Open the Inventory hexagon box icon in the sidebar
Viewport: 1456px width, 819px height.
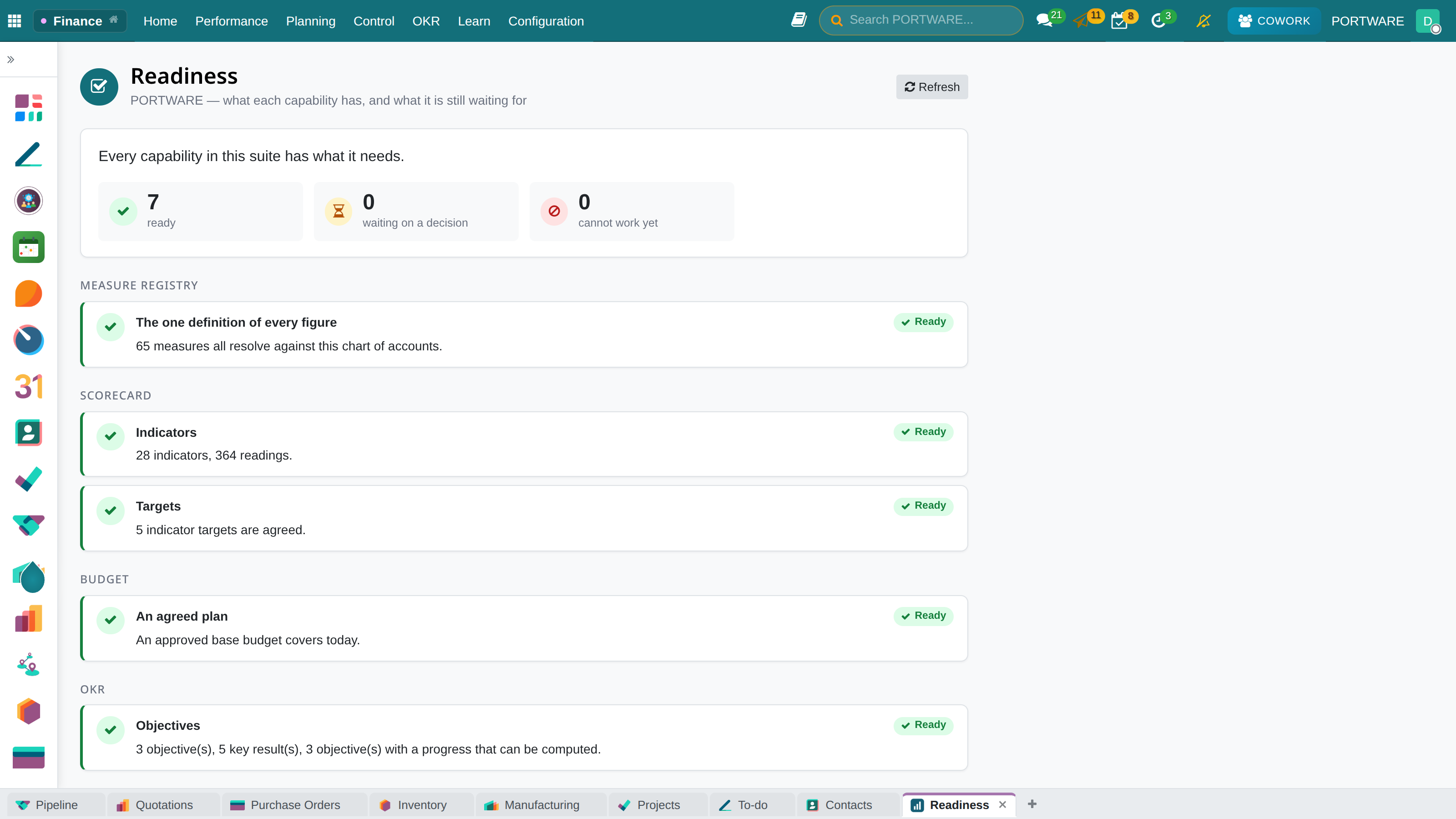[x=28, y=711]
